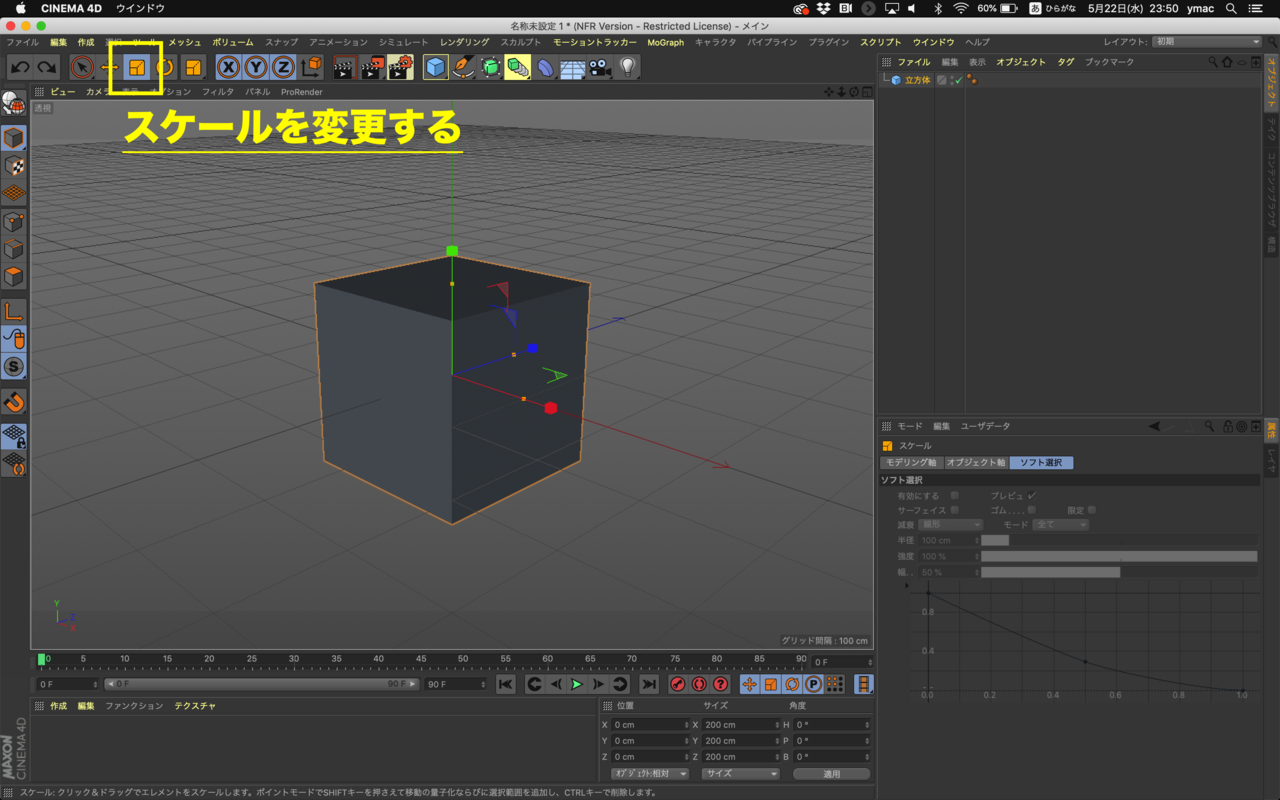Add a Floor environment object
Viewport: 1280px width, 800px height.
tap(572, 68)
